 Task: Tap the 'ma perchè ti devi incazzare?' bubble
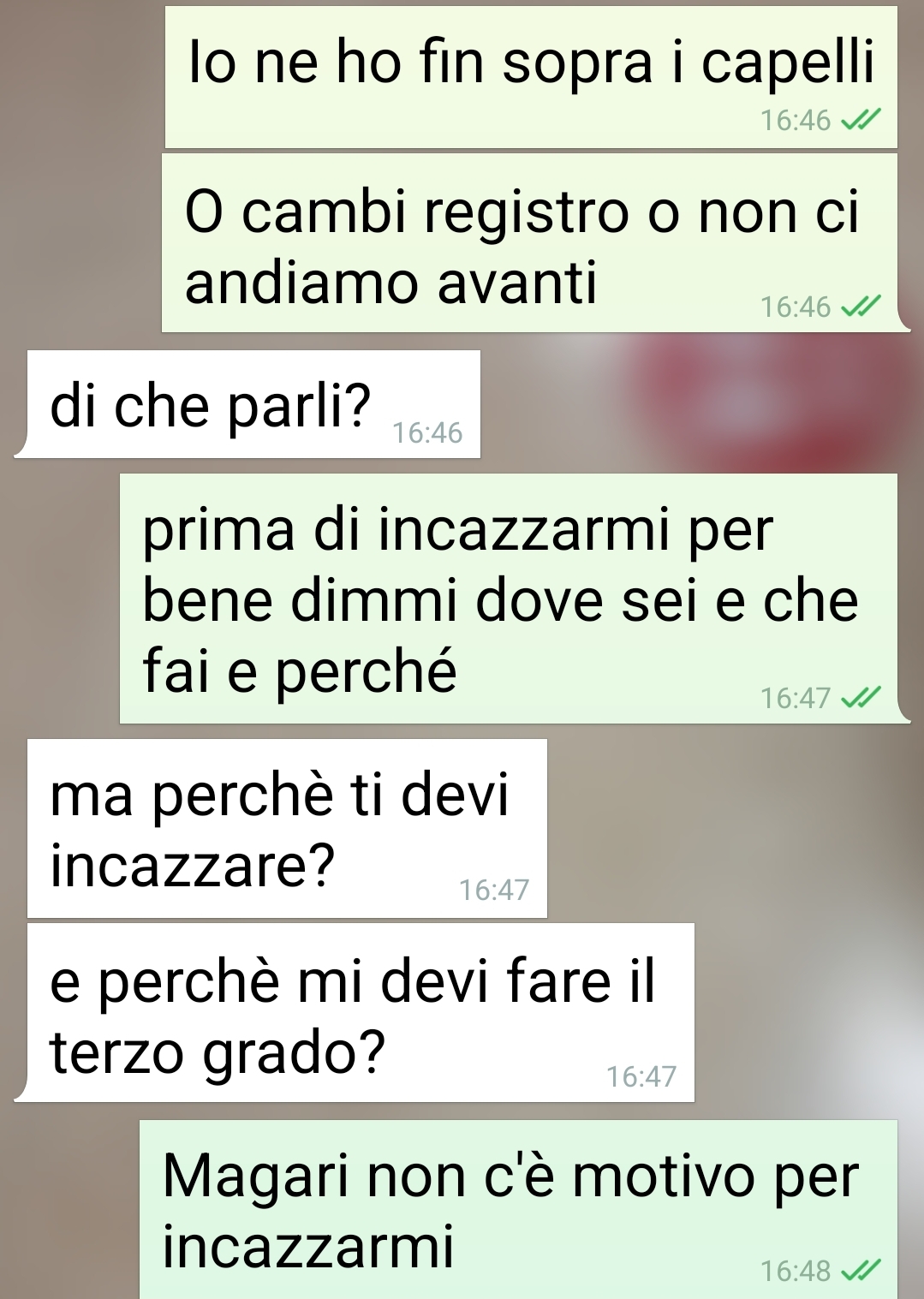pos(287,828)
